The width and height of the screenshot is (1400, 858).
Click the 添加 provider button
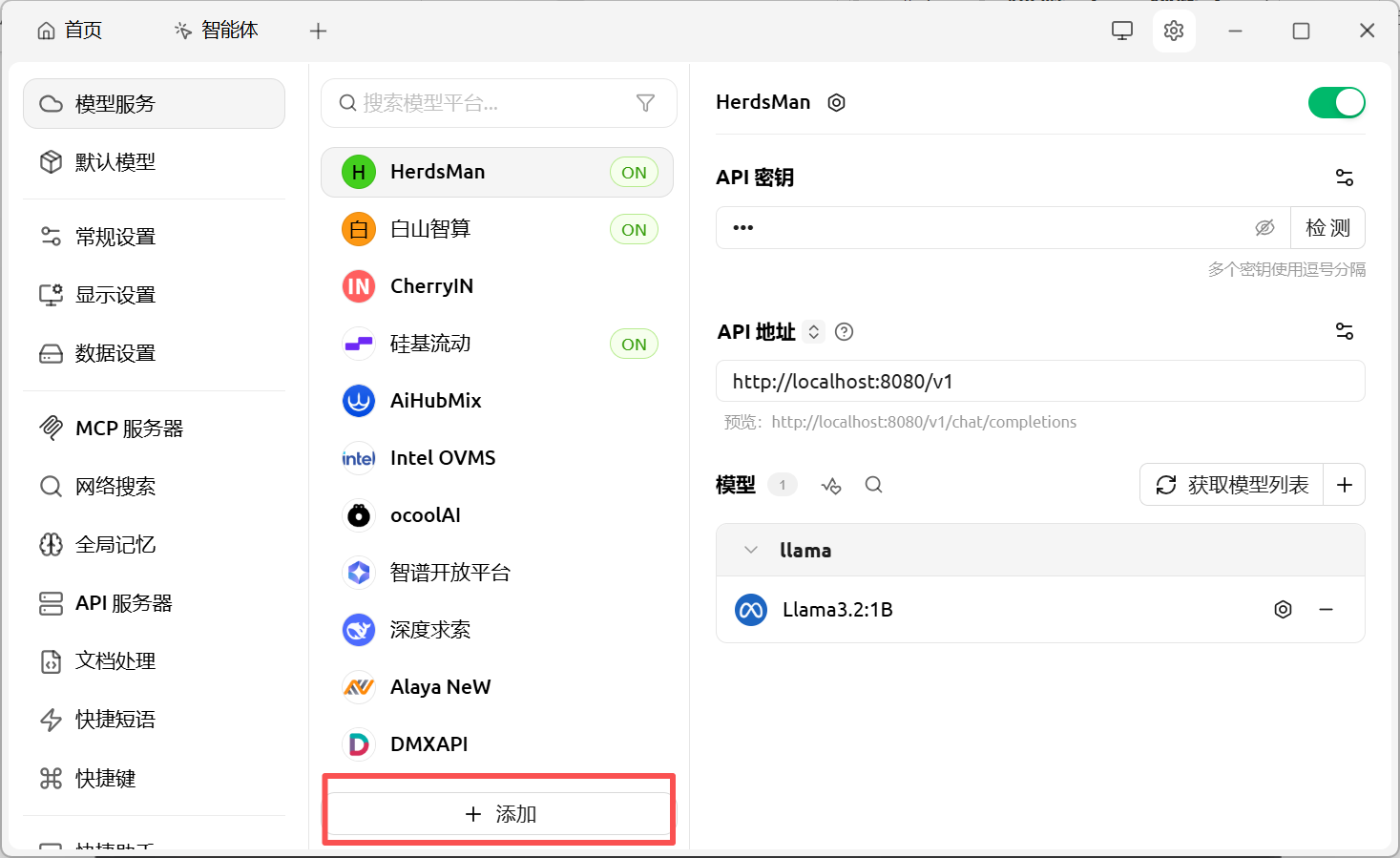click(500, 814)
